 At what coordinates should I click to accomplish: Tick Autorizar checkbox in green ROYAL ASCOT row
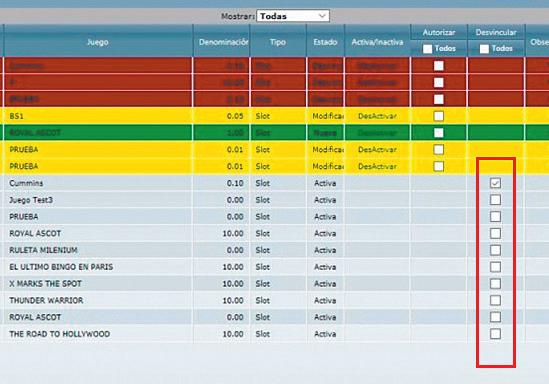[x=438, y=133]
